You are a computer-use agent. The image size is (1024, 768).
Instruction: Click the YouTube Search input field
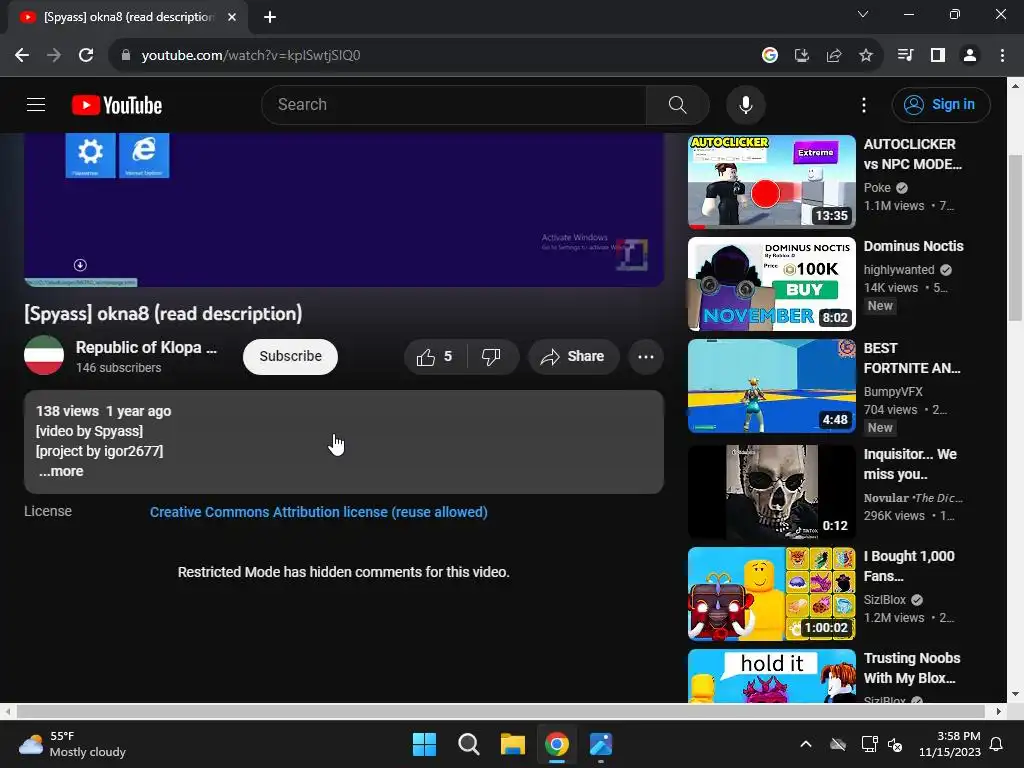454,104
